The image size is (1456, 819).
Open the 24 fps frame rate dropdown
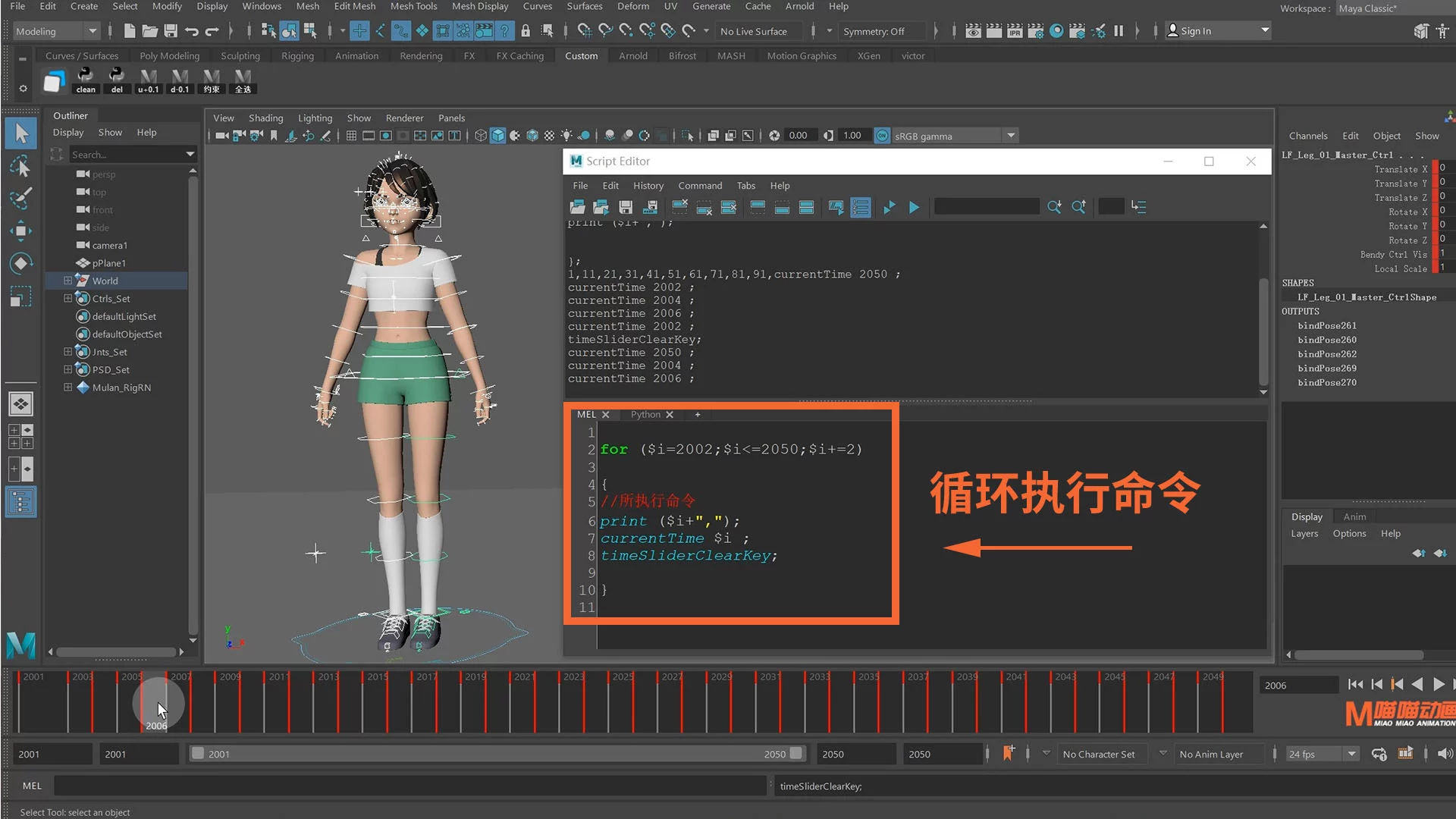(1351, 754)
